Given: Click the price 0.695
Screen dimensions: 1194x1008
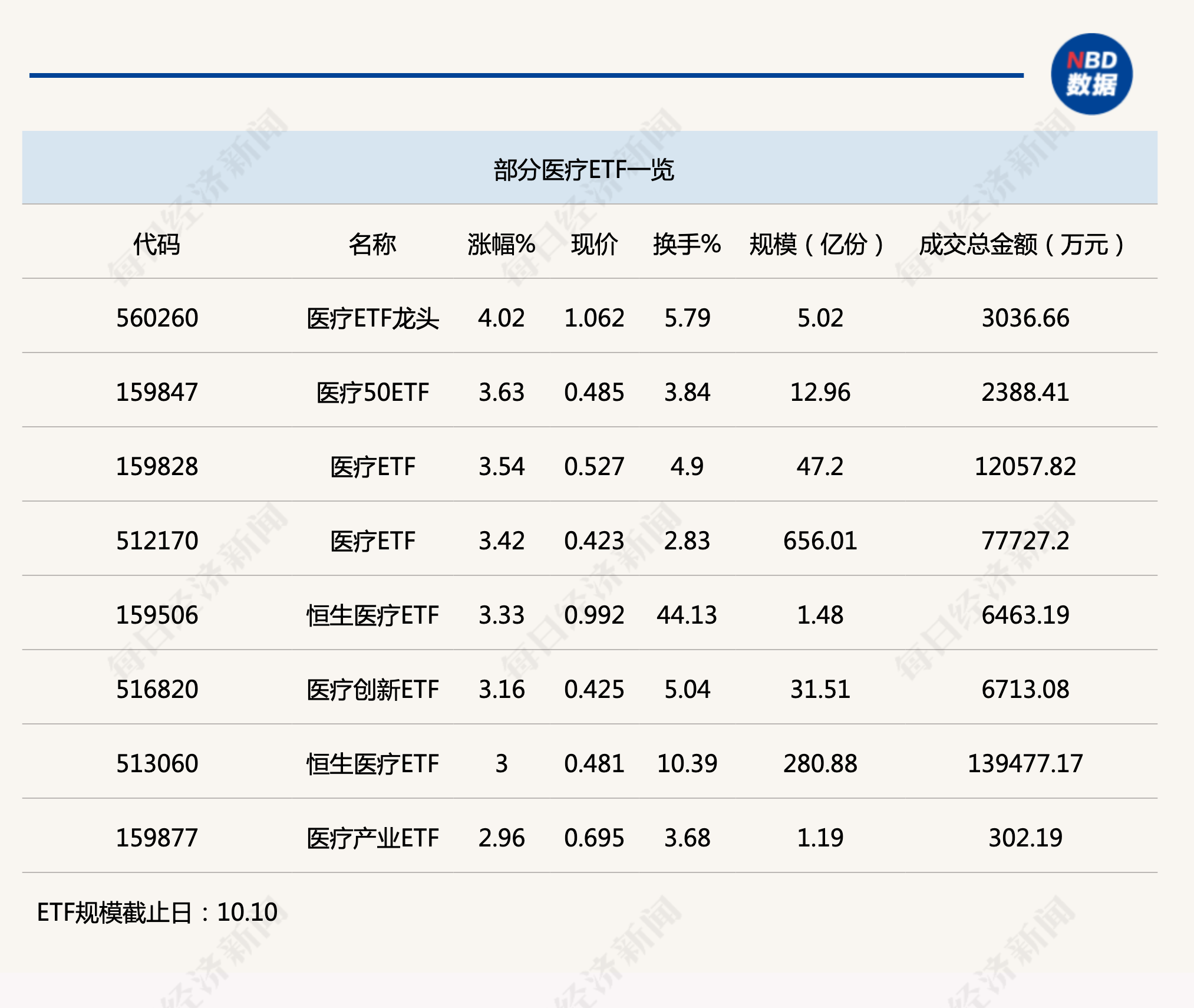Looking at the screenshot, I should [x=594, y=838].
